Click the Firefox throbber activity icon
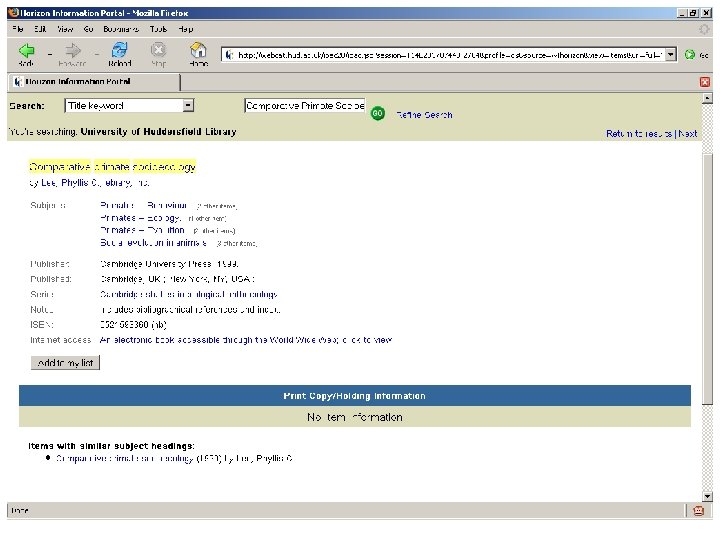Viewport: 720px width, 540px height. pos(704,29)
